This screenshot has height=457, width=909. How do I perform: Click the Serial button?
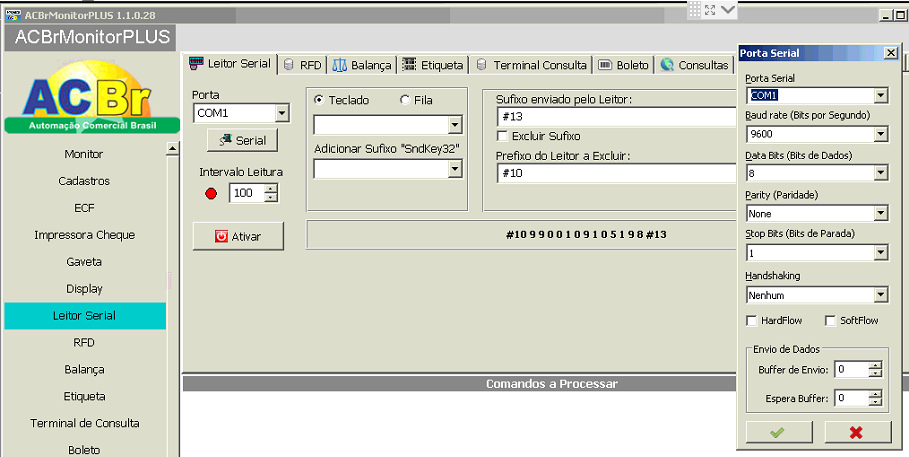[x=242, y=140]
